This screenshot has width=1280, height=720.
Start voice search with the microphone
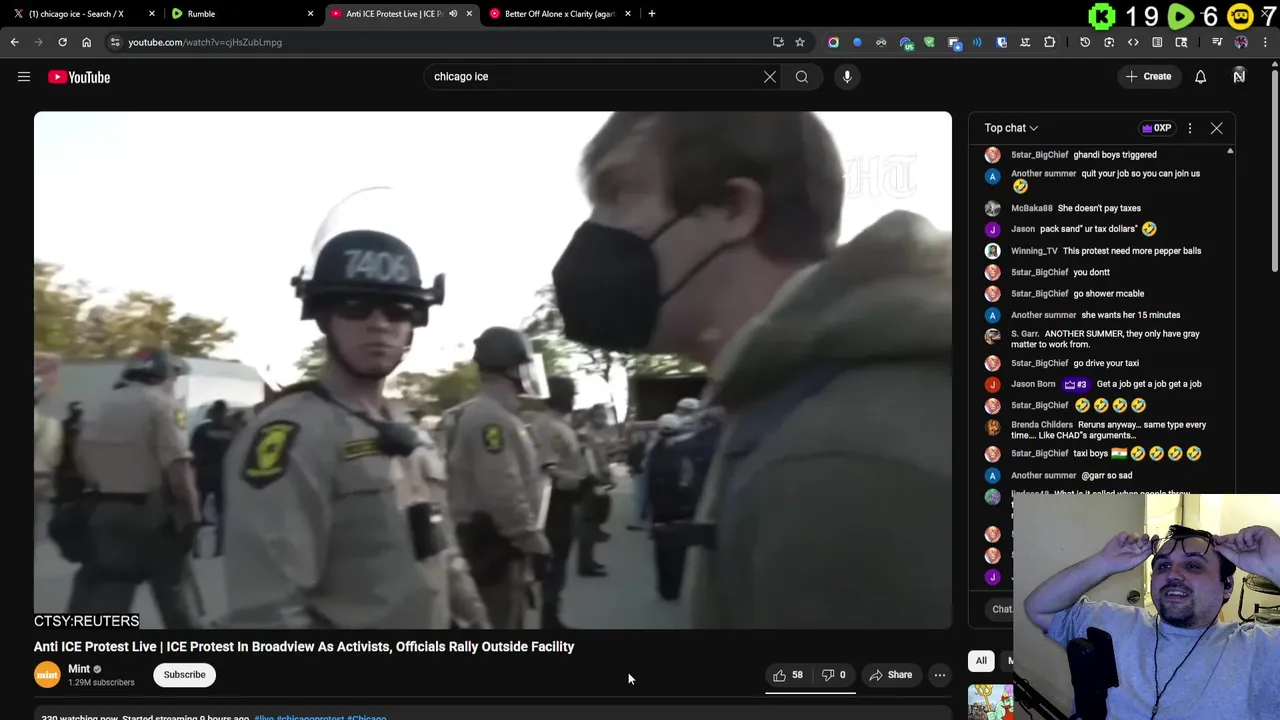click(847, 77)
